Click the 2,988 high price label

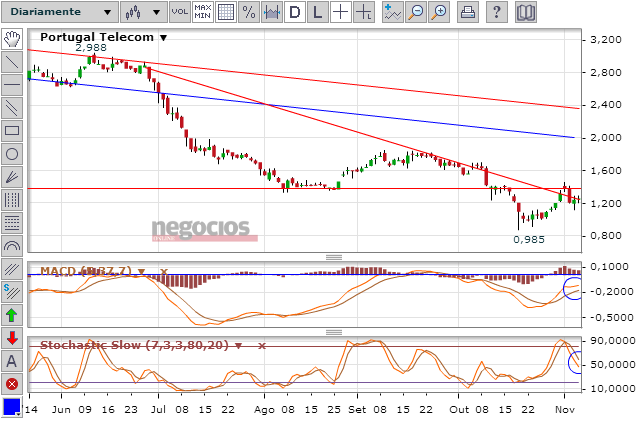[91, 48]
